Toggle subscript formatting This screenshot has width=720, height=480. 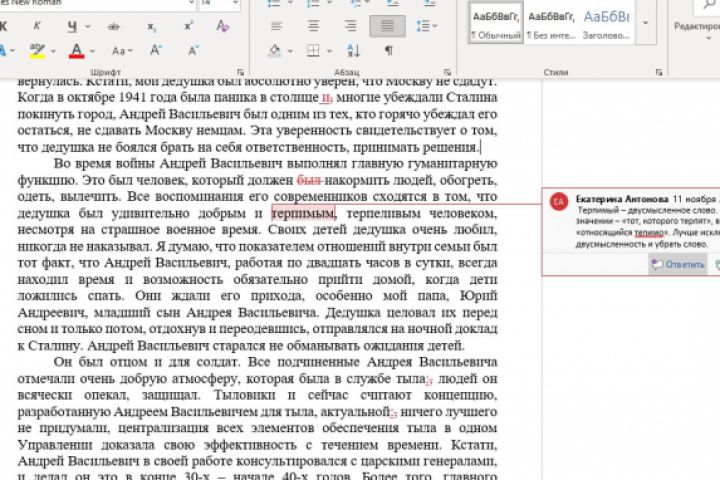pyautogui.click(x=151, y=27)
